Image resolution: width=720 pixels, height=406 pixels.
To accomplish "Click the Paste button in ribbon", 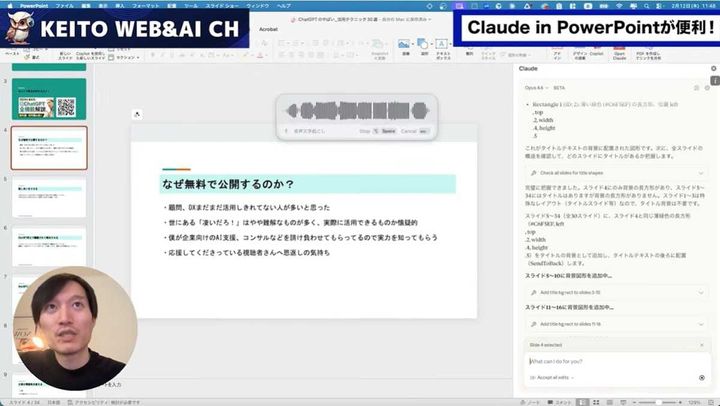I will [x=12, y=53].
